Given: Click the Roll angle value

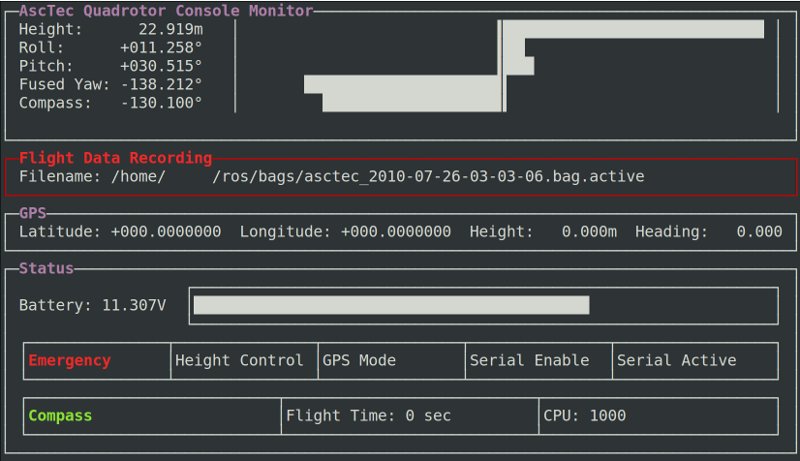Looking at the screenshot, I should click(161, 48).
